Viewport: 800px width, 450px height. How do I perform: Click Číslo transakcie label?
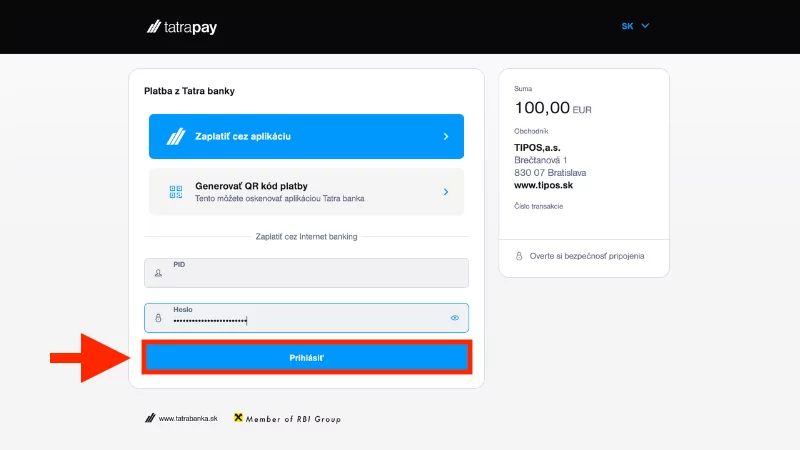point(538,206)
